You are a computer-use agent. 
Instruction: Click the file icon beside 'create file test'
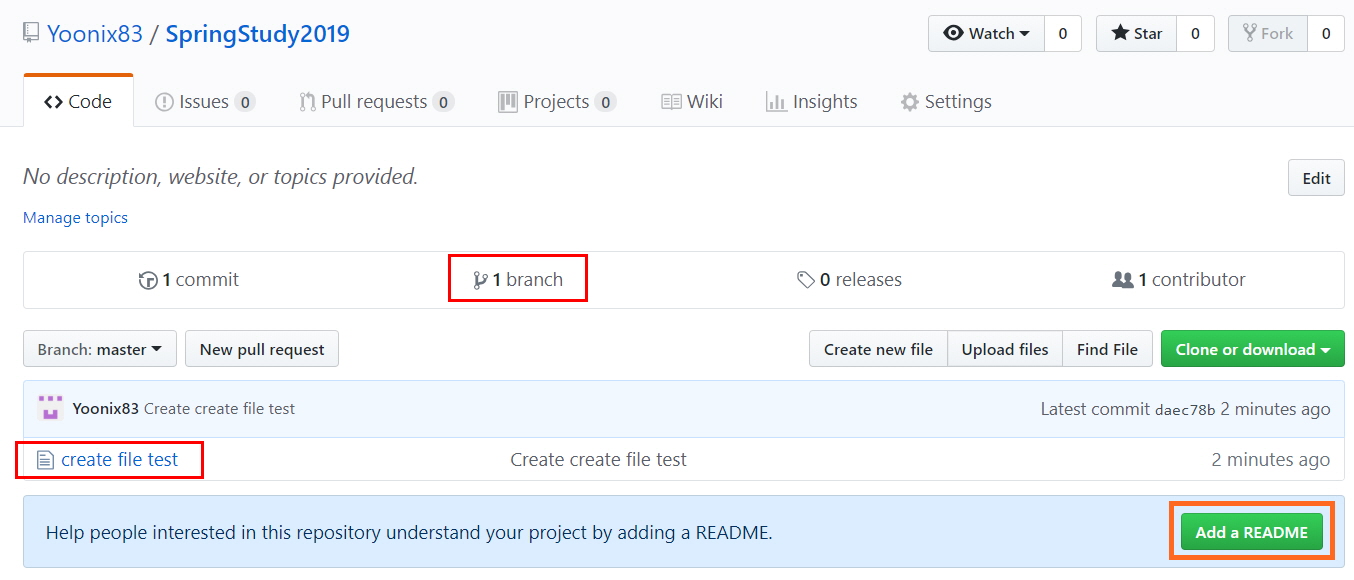coord(44,460)
